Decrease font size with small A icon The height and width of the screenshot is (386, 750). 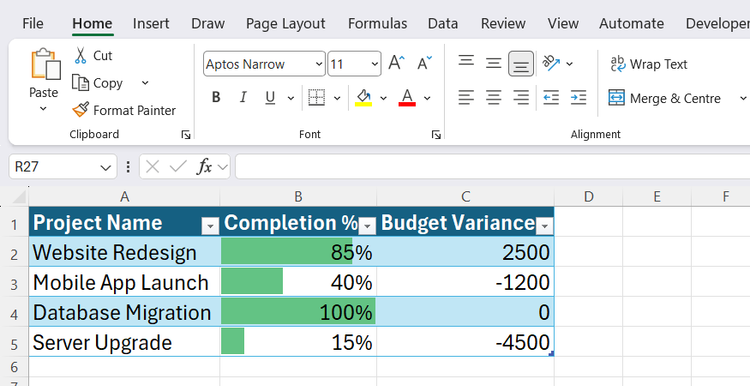point(424,63)
